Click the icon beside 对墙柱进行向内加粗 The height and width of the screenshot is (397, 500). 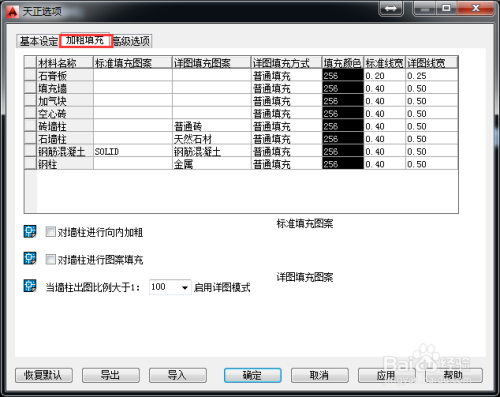pyautogui.click(x=30, y=231)
